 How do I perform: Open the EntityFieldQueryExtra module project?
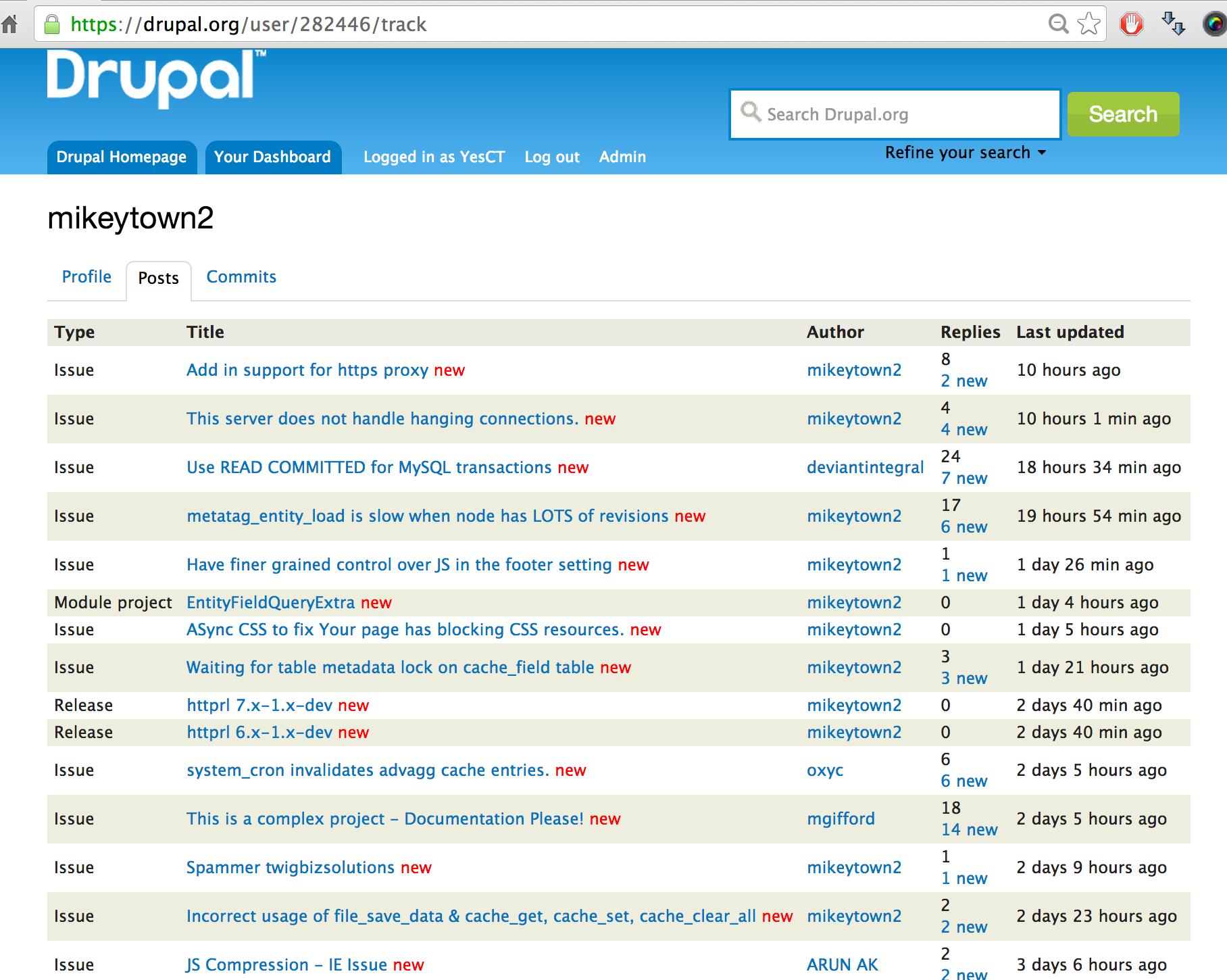(271, 603)
